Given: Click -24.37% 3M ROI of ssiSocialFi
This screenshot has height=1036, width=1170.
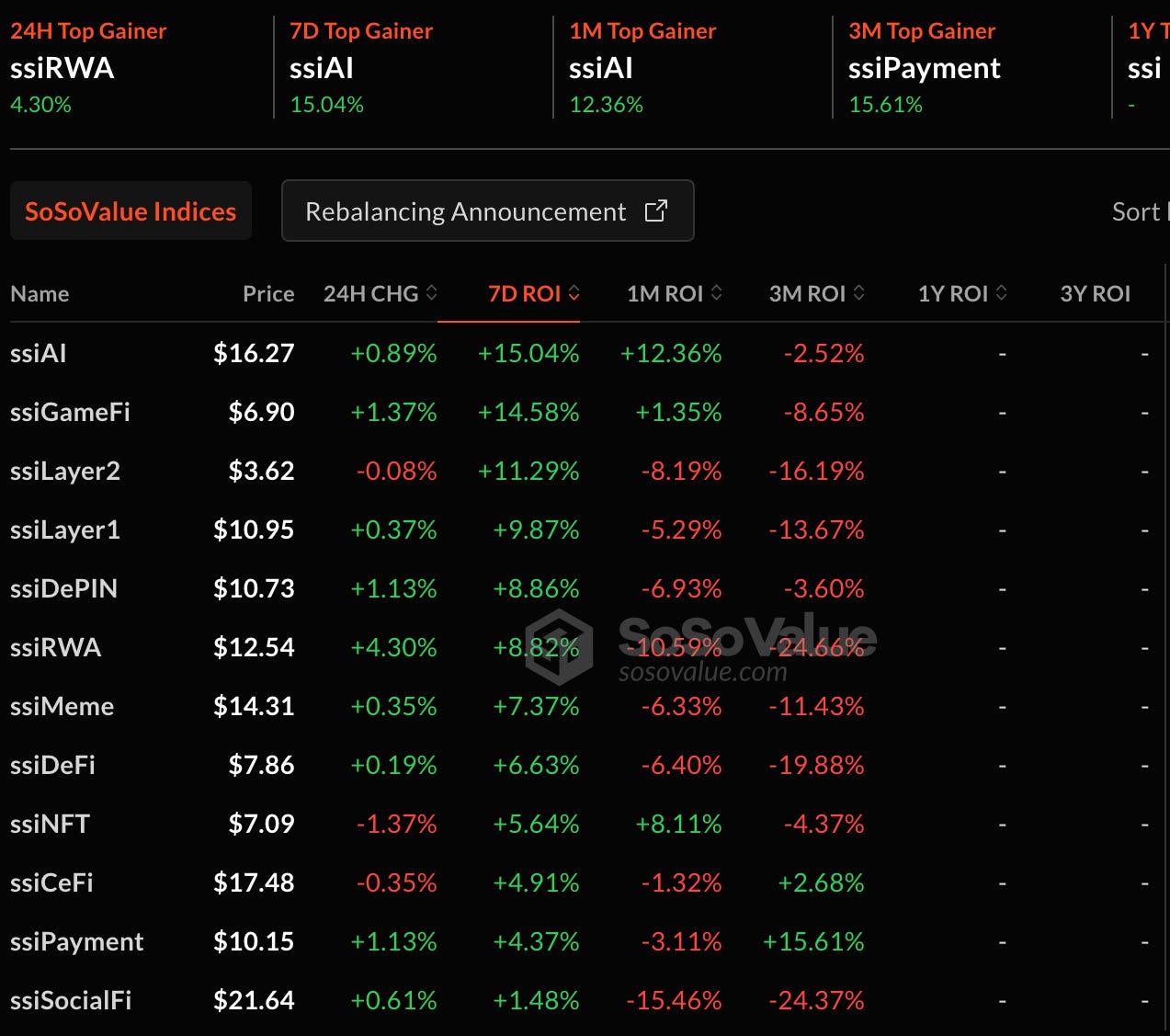Looking at the screenshot, I should pyautogui.click(x=816, y=1000).
